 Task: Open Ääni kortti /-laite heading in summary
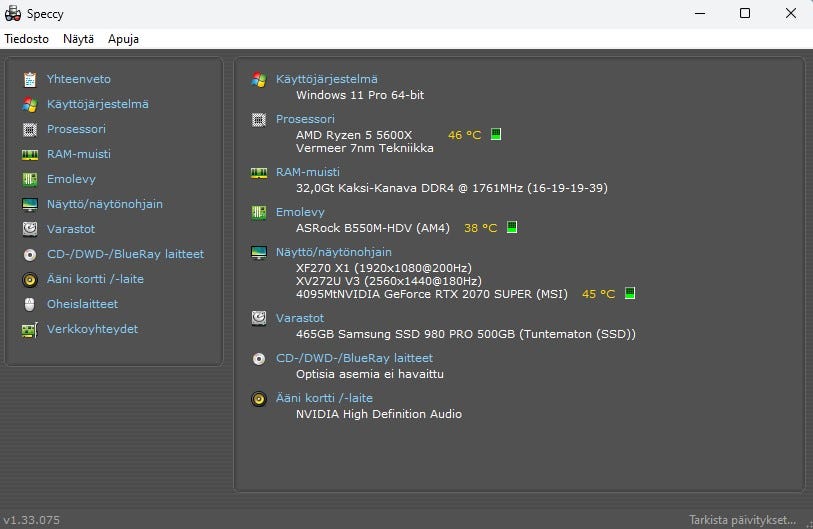click(324, 398)
